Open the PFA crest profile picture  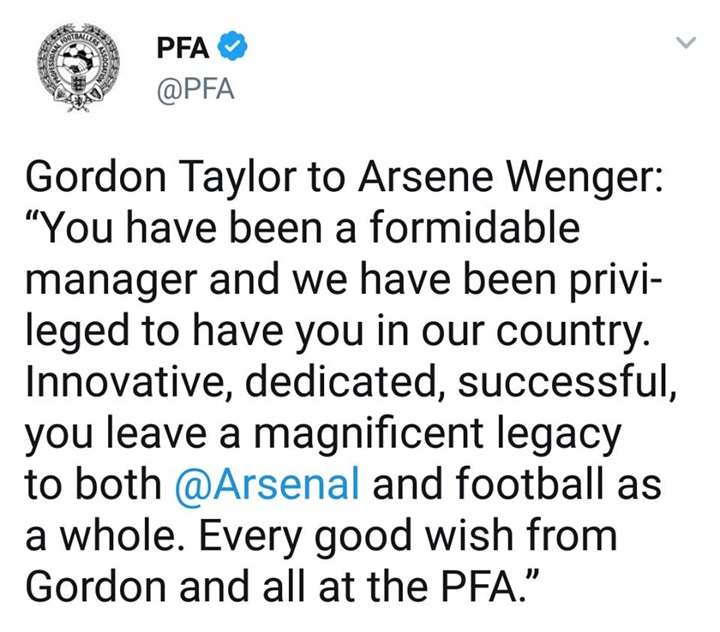coord(79,68)
